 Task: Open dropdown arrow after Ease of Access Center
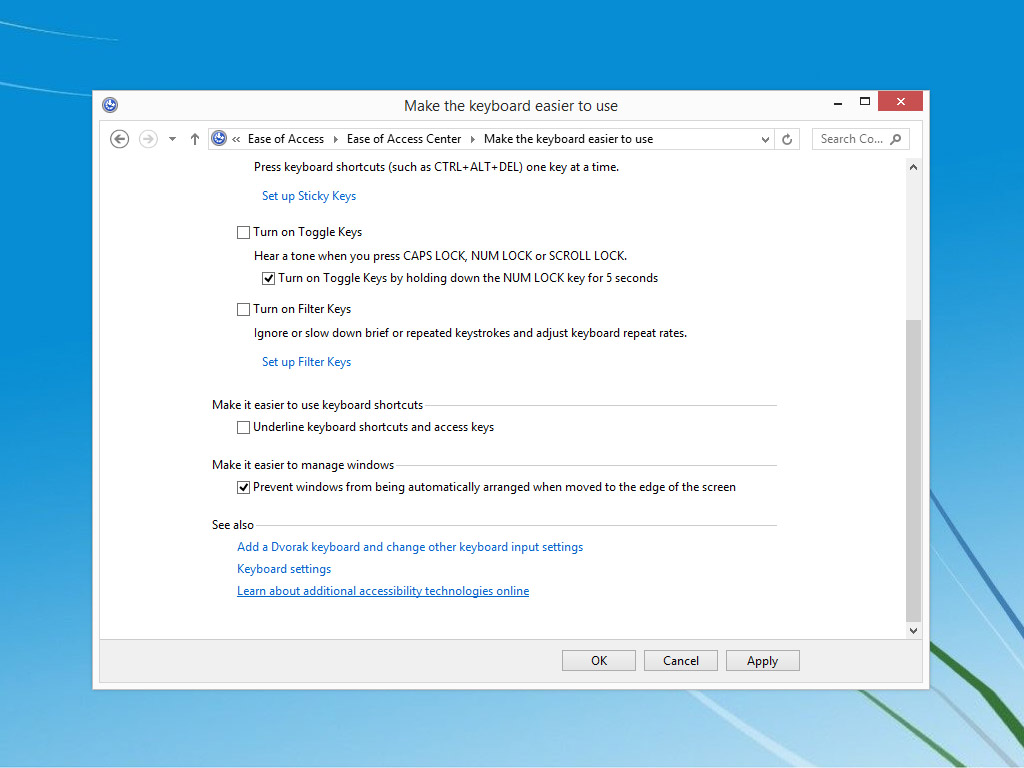[x=473, y=139]
